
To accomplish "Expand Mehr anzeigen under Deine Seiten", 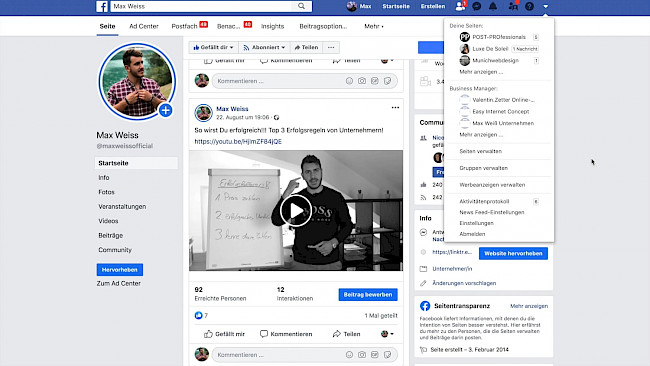I will click(x=481, y=72).
